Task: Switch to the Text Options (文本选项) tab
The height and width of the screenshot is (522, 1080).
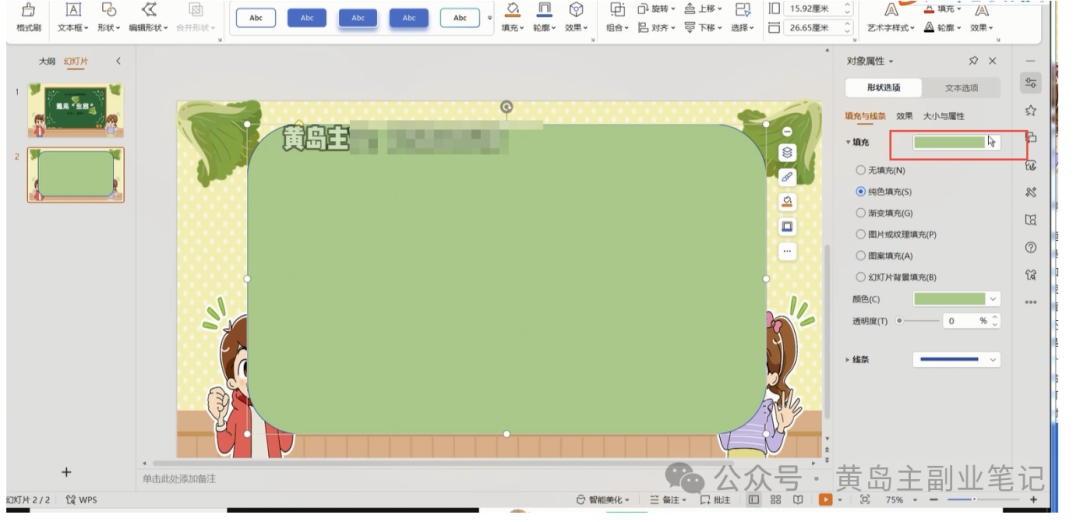Action: click(961, 88)
